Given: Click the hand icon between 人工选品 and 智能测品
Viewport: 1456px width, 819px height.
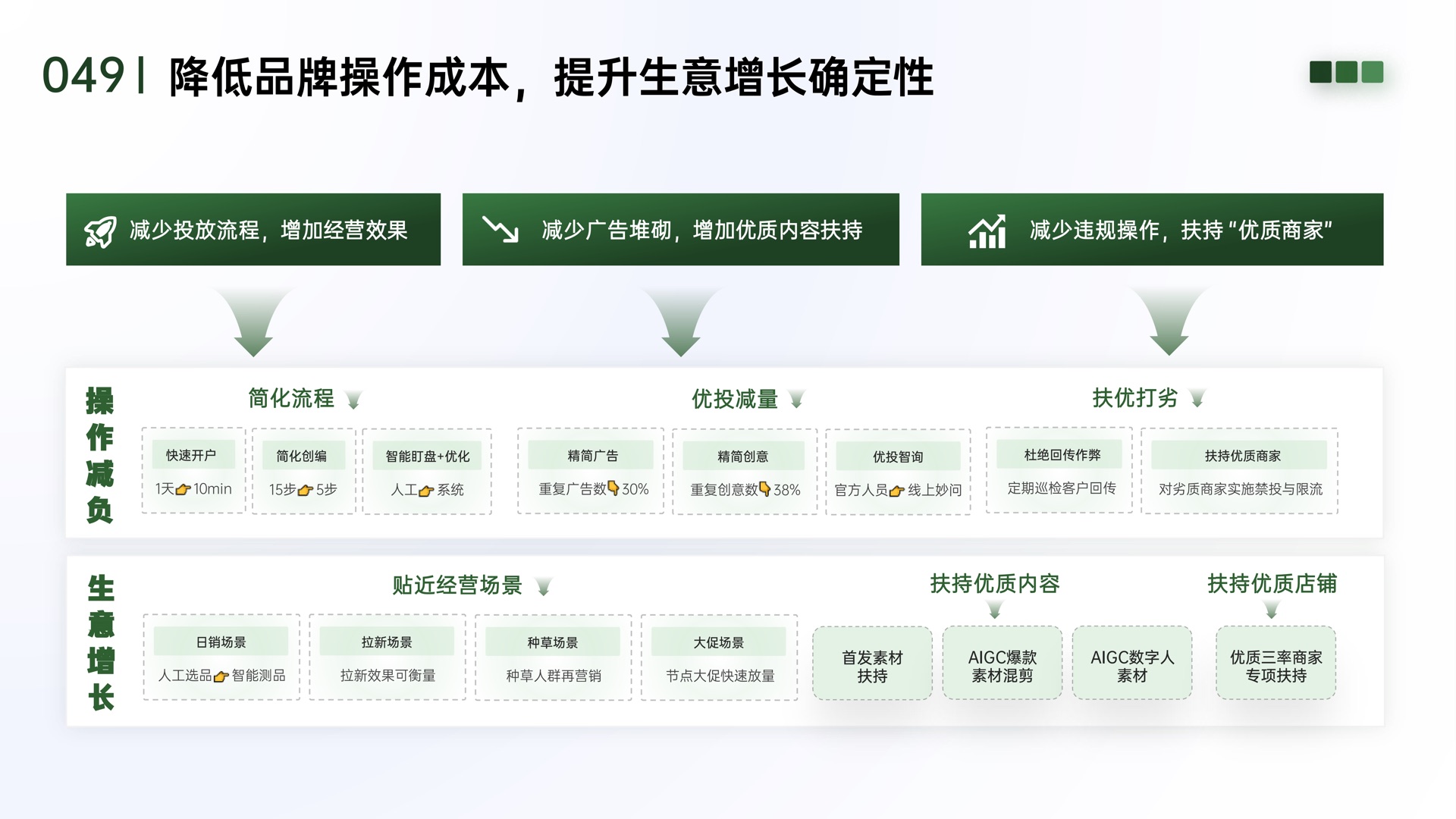Looking at the screenshot, I should (x=221, y=676).
